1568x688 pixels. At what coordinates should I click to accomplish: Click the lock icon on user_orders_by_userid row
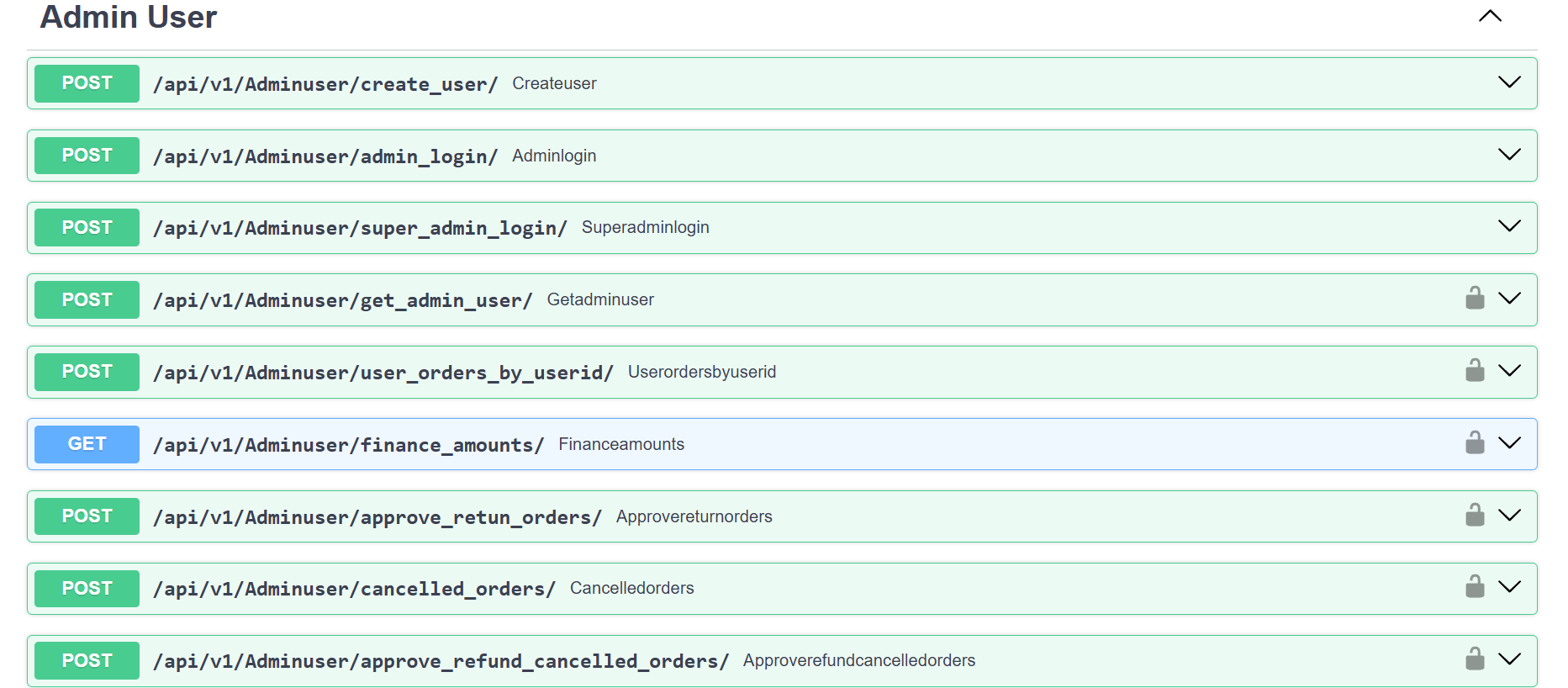pyautogui.click(x=1475, y=371)
